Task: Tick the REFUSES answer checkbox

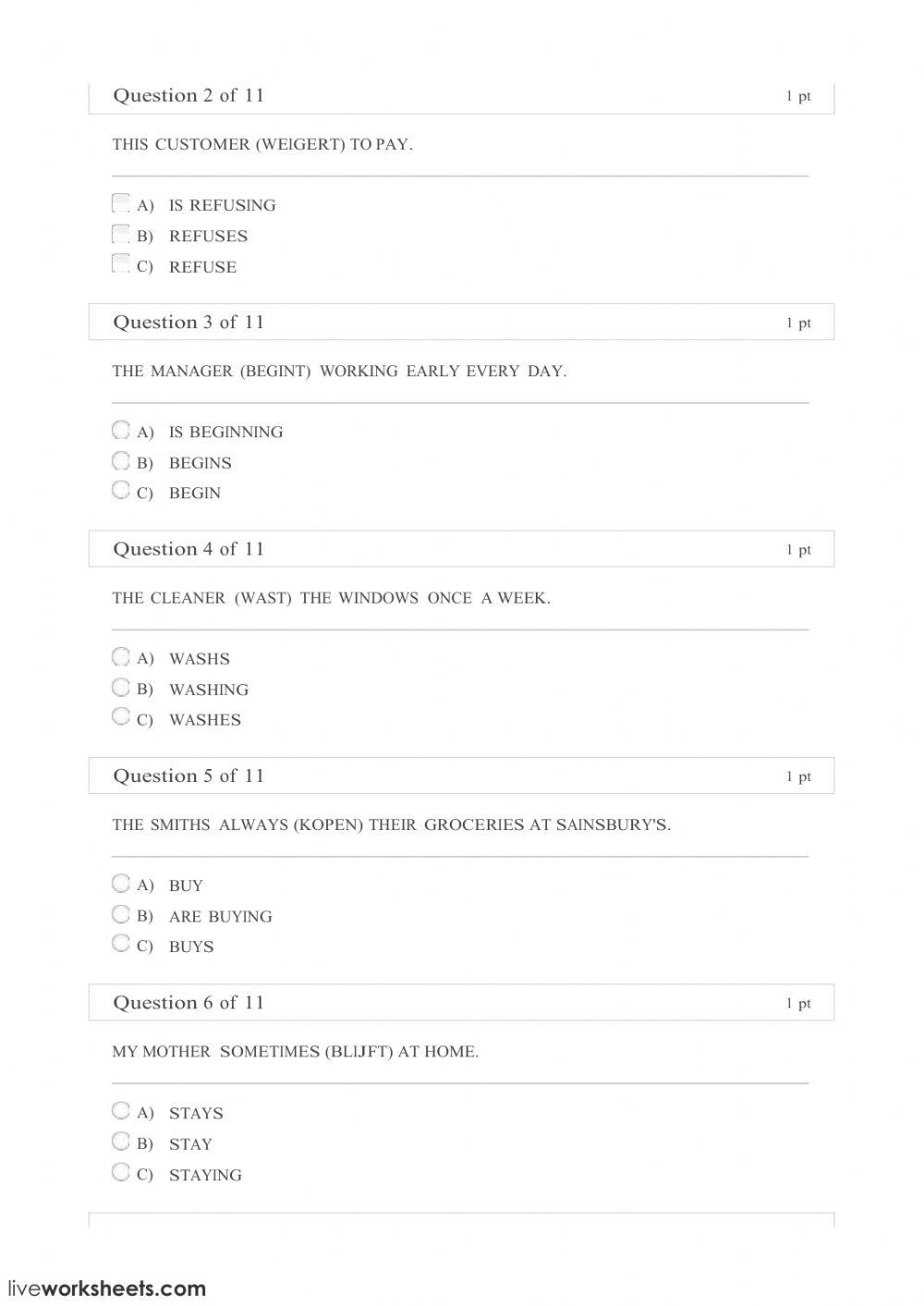Action: click(x=120, y=233)
